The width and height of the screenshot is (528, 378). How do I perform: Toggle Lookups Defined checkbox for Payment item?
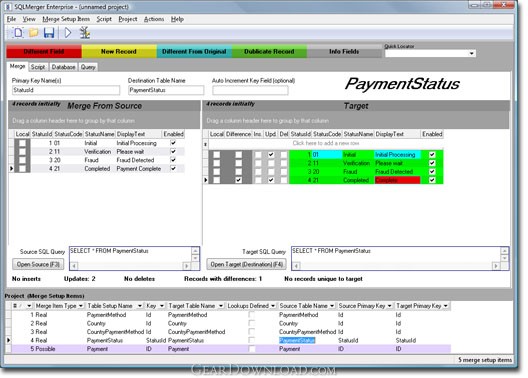[251, 349]
